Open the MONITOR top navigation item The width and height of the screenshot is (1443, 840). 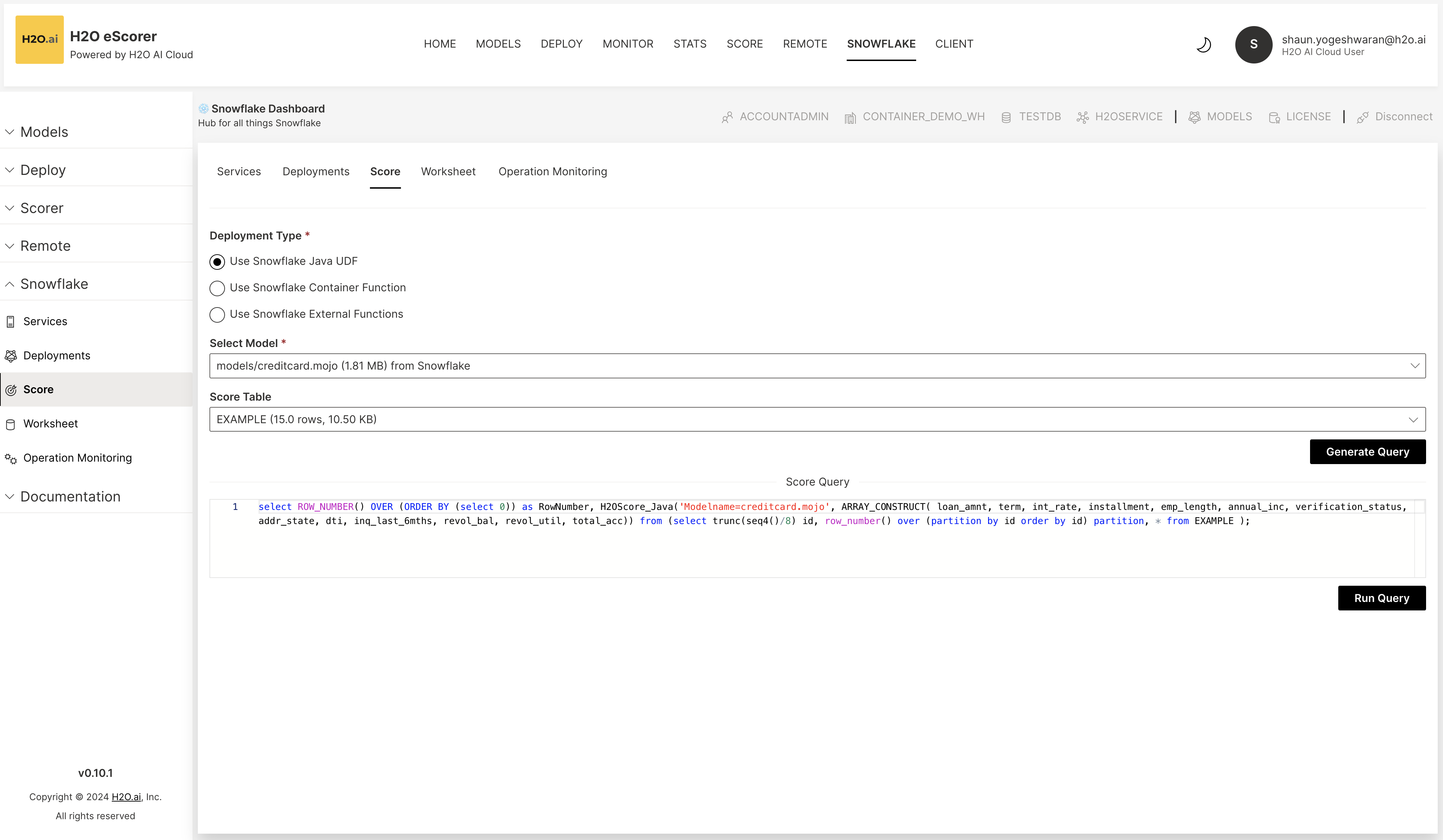pos(628,44)
